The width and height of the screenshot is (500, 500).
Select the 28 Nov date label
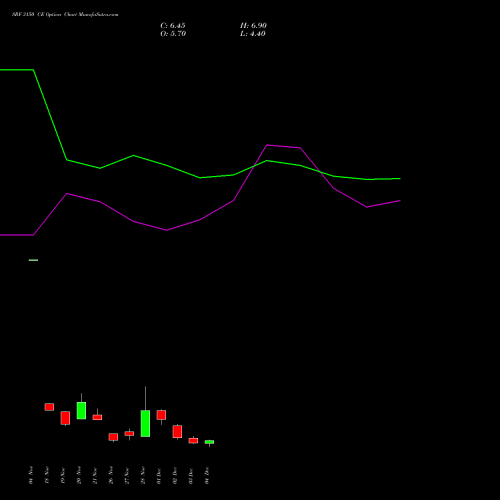pos(143,475)
